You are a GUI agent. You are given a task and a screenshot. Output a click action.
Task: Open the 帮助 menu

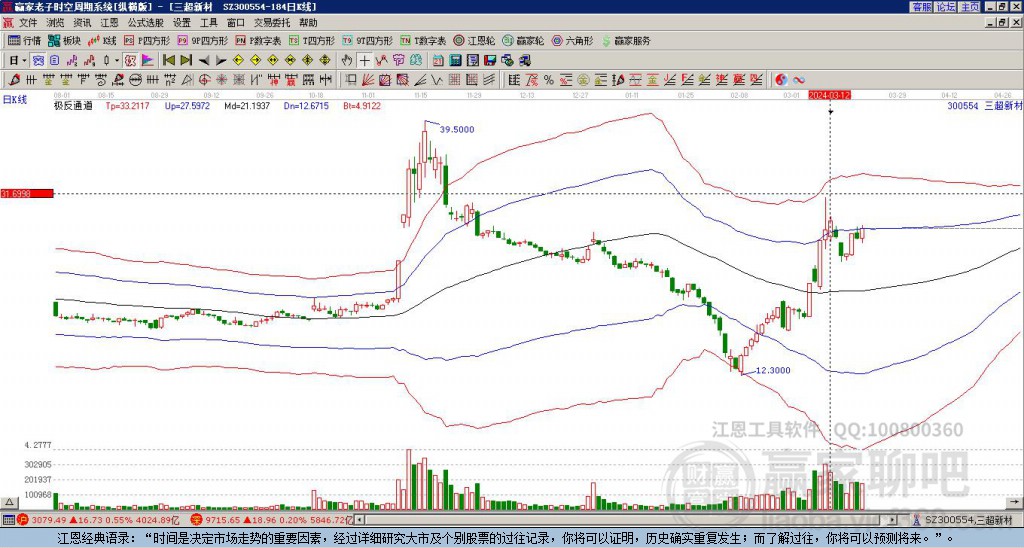pyautogui.click(x=308, y=23)
